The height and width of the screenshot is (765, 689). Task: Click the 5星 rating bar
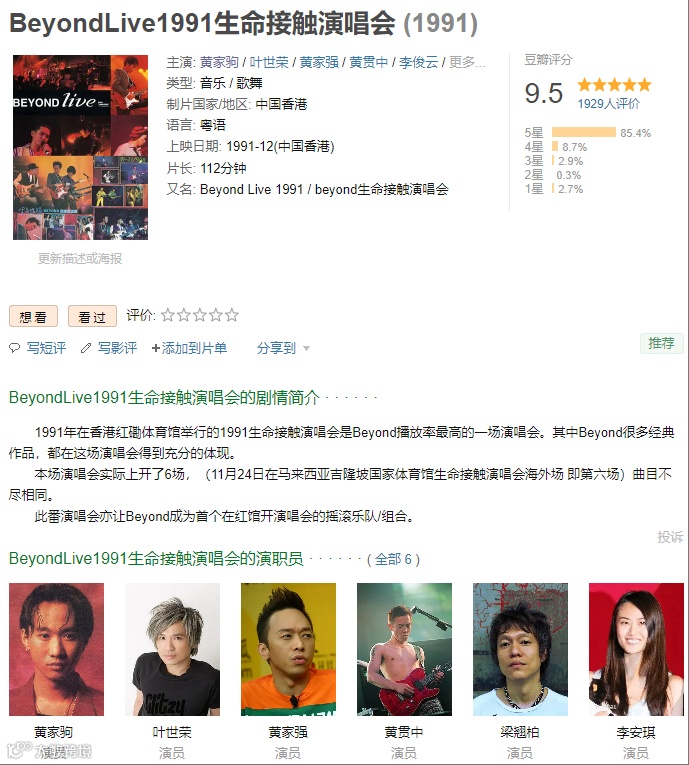pos(584,132)
